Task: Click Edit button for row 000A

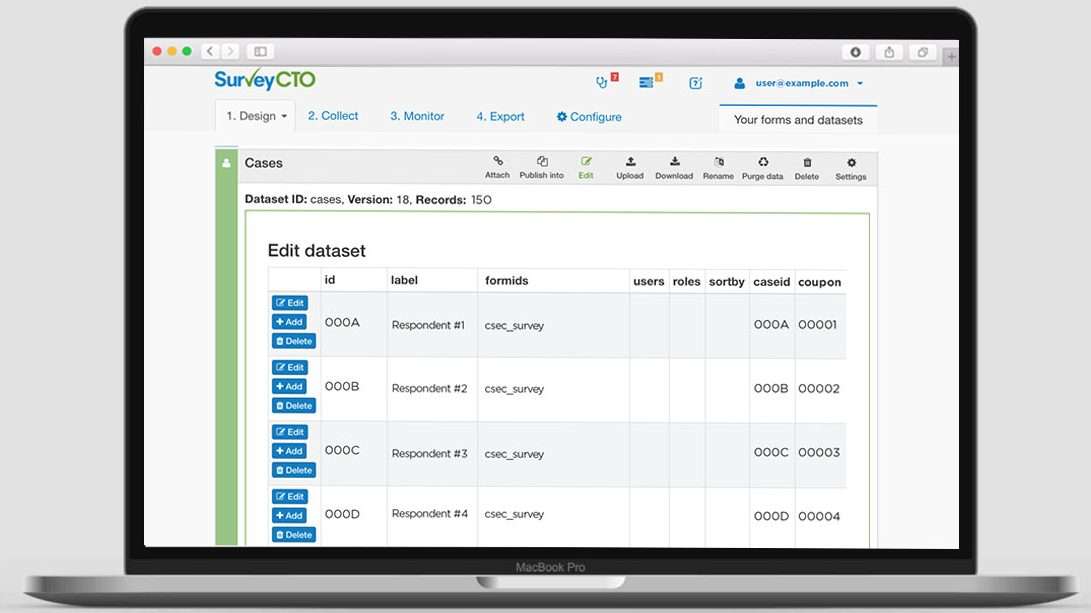Action: (290, 303)
